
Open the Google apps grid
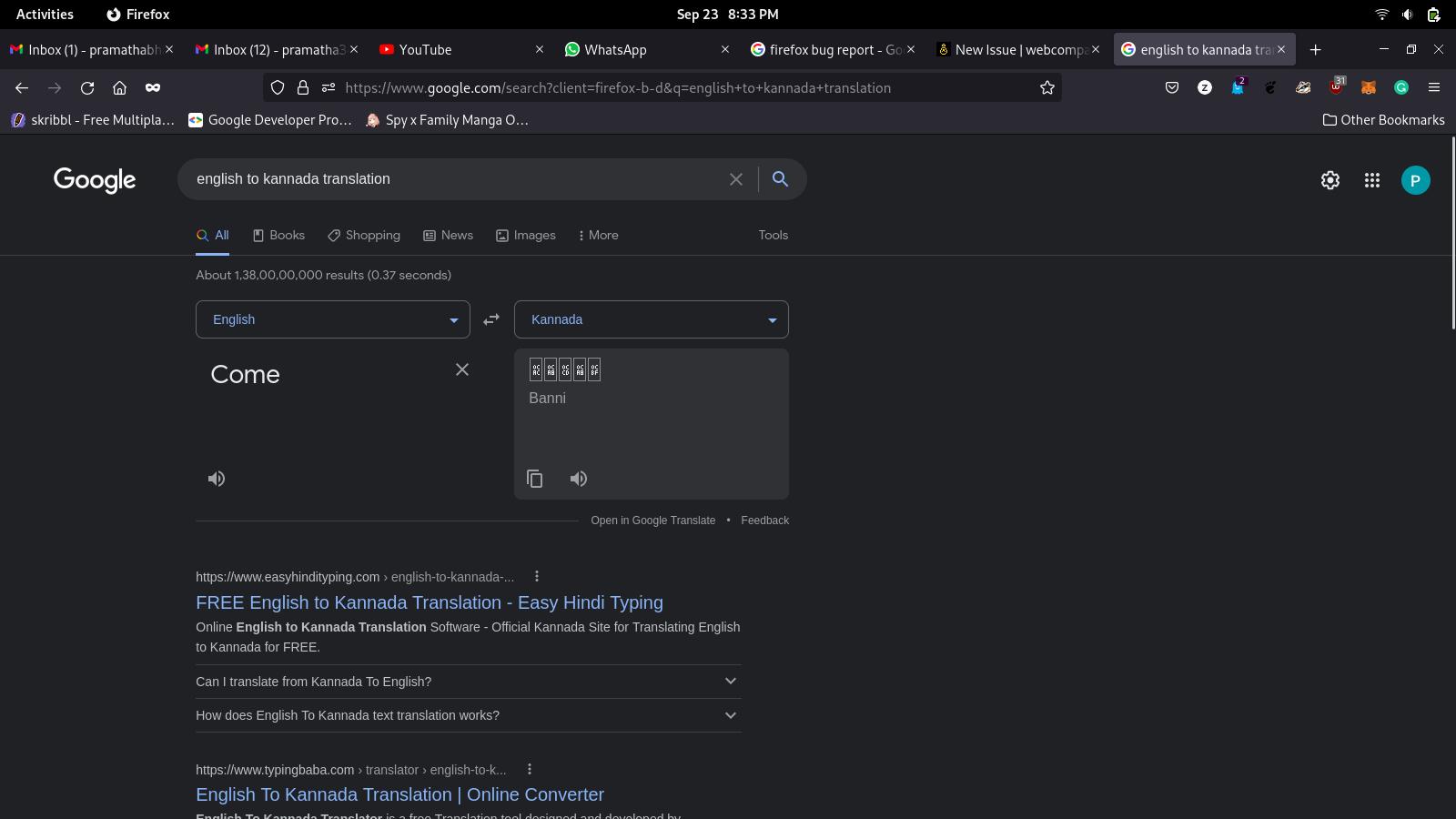pos(1372,180)
